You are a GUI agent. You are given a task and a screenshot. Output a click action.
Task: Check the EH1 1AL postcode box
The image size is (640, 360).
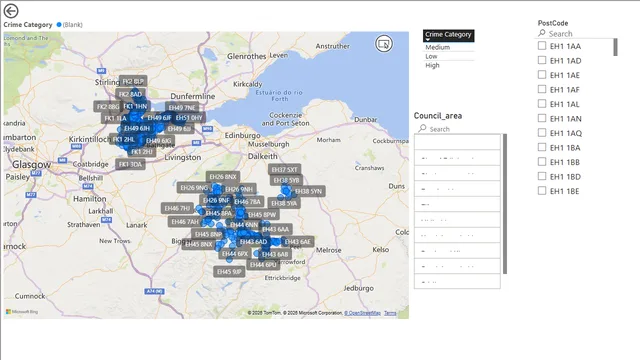coord(542,104)
